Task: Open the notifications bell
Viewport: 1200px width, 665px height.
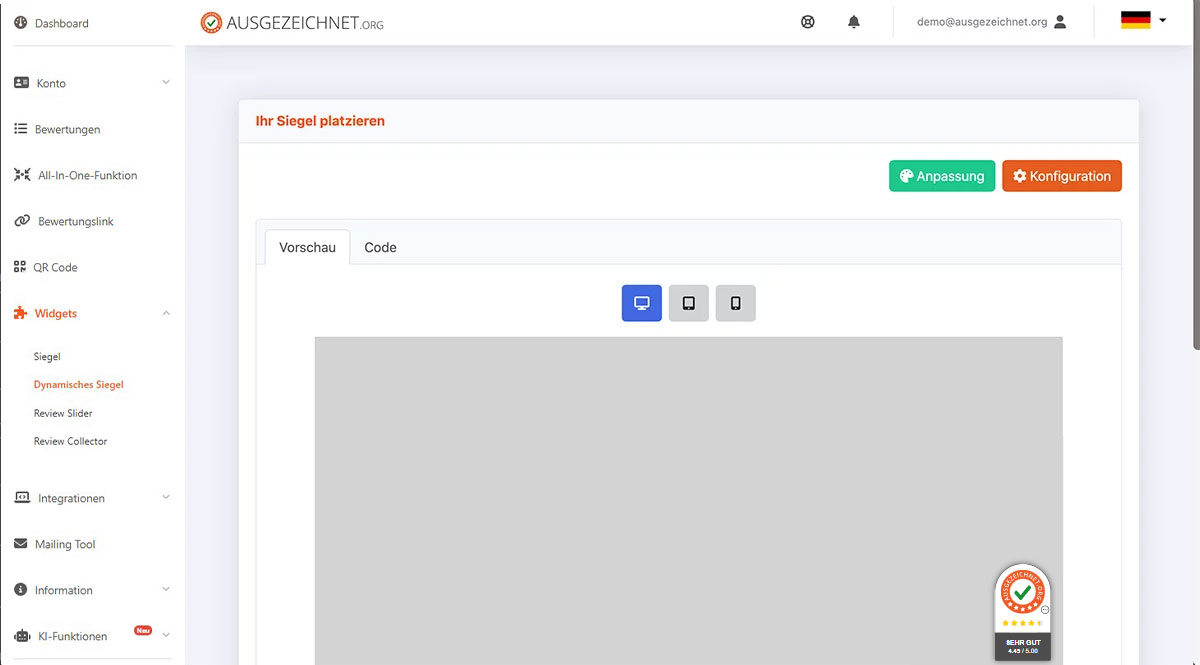Action: point(854,22)
